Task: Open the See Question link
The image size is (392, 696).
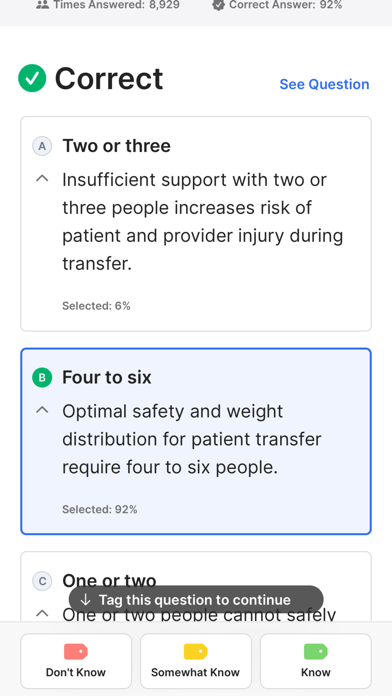Action: 324,84
